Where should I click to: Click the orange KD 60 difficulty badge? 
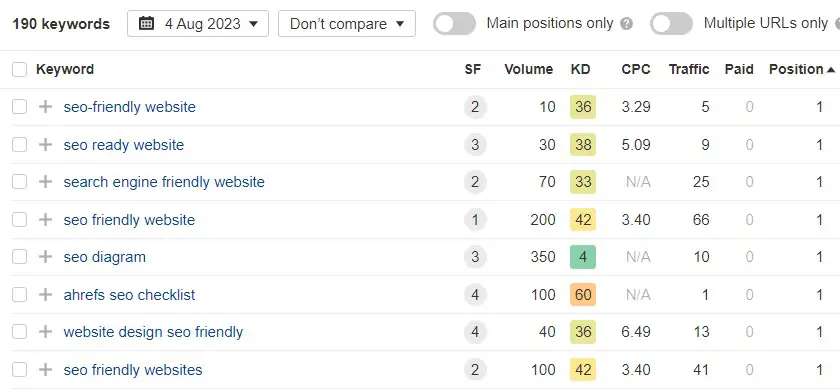point(583,295)
